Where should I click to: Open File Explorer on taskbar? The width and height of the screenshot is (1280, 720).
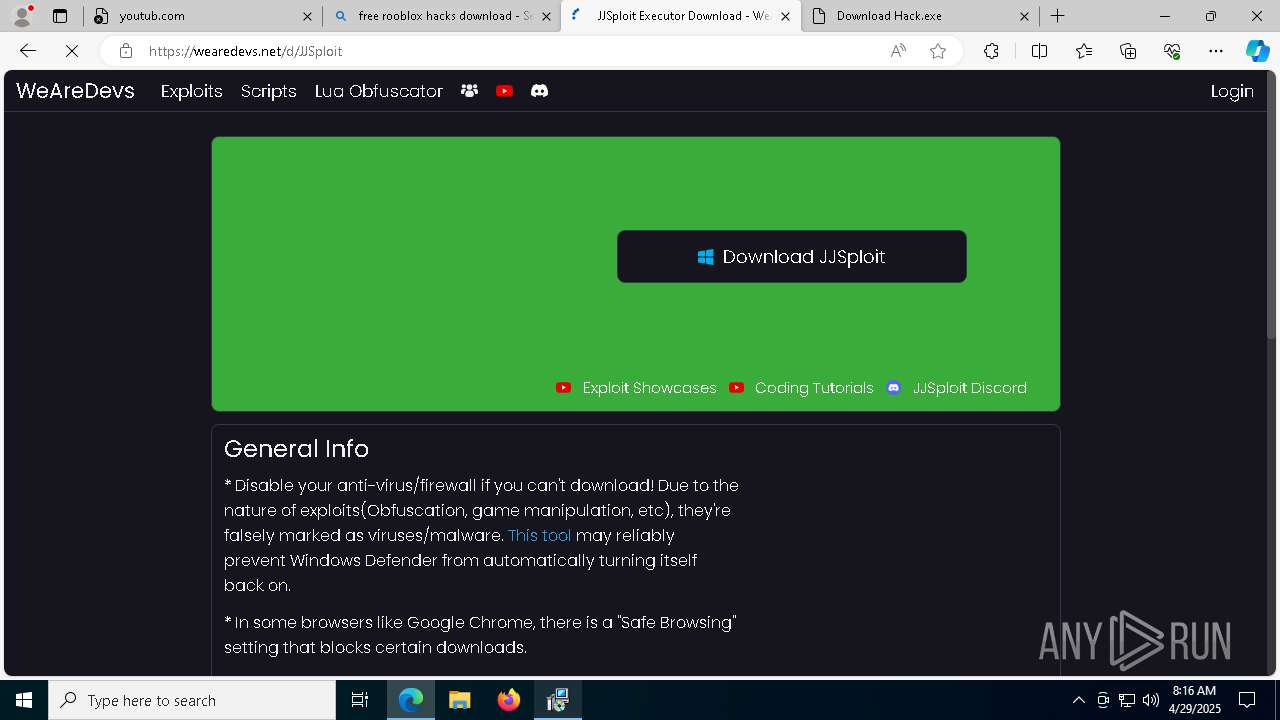point(460,700)
